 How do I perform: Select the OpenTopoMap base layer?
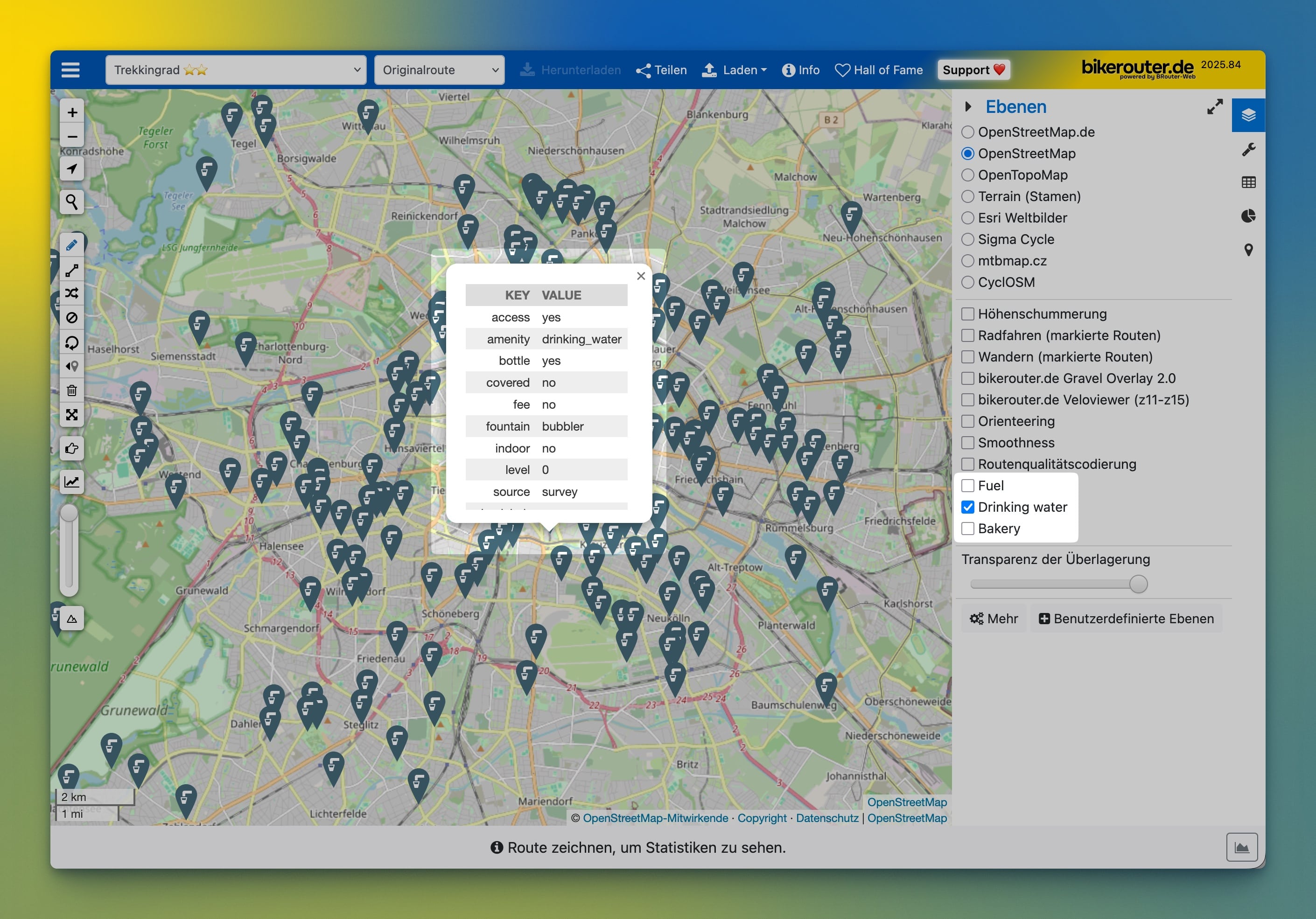[x=967, y=175]
